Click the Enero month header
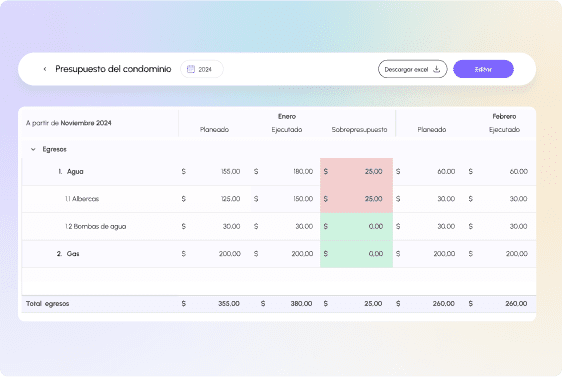 point(287,116)
